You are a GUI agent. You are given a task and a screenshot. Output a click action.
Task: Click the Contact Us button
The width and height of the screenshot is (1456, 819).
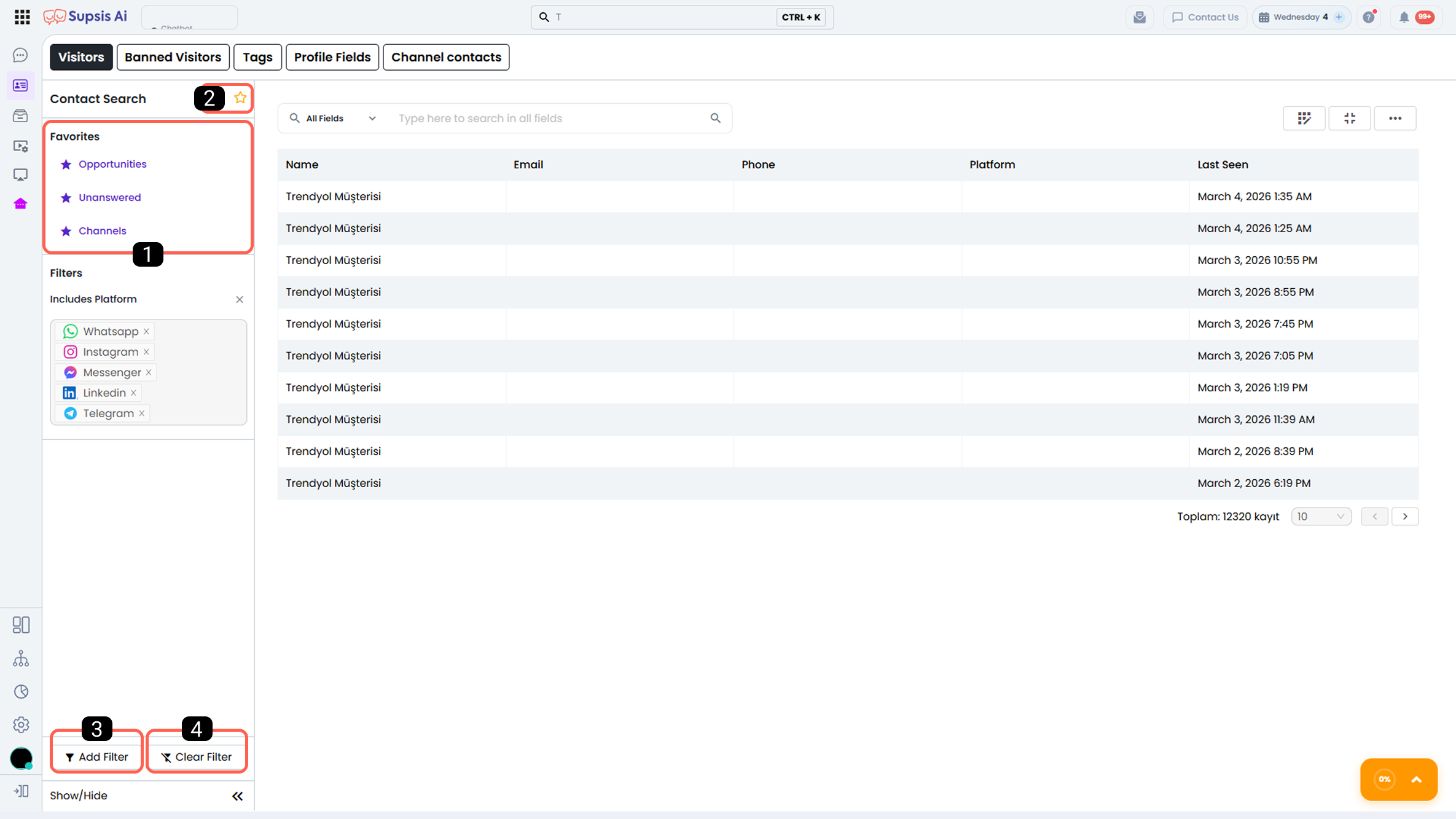tap(1205, 17)
